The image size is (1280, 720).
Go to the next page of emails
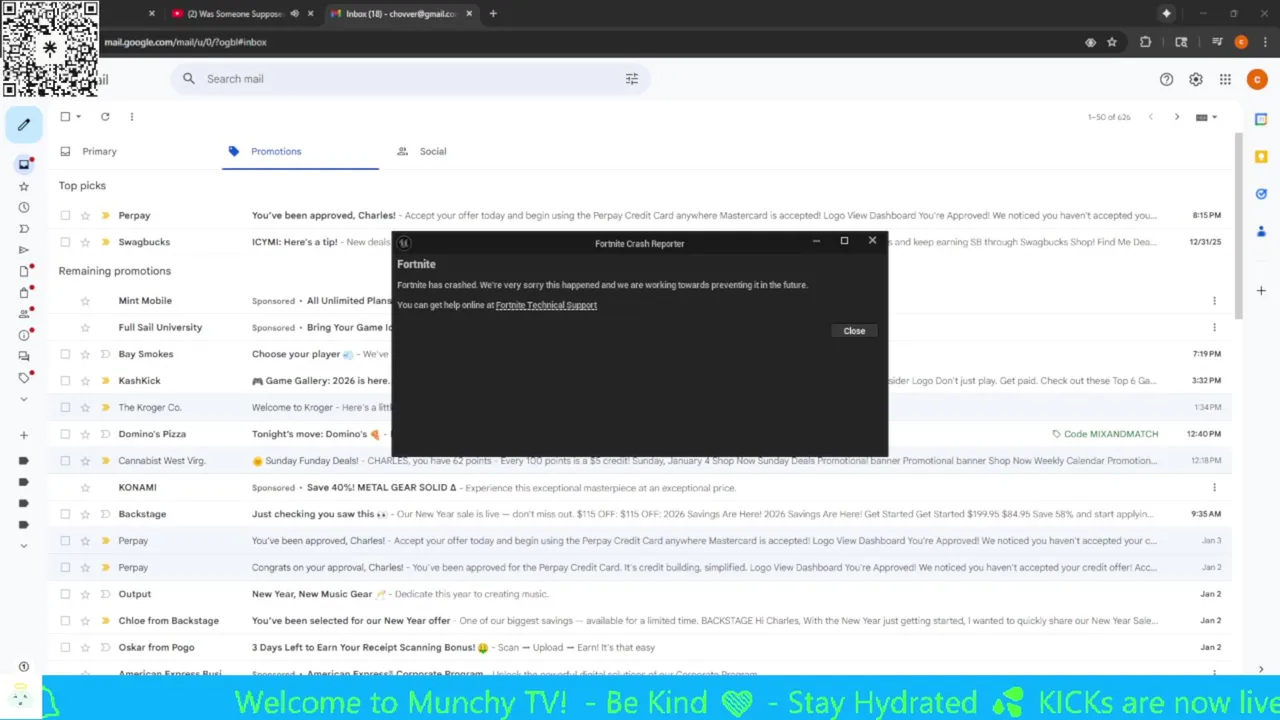pyautogui.click(x=1177, y=117)
